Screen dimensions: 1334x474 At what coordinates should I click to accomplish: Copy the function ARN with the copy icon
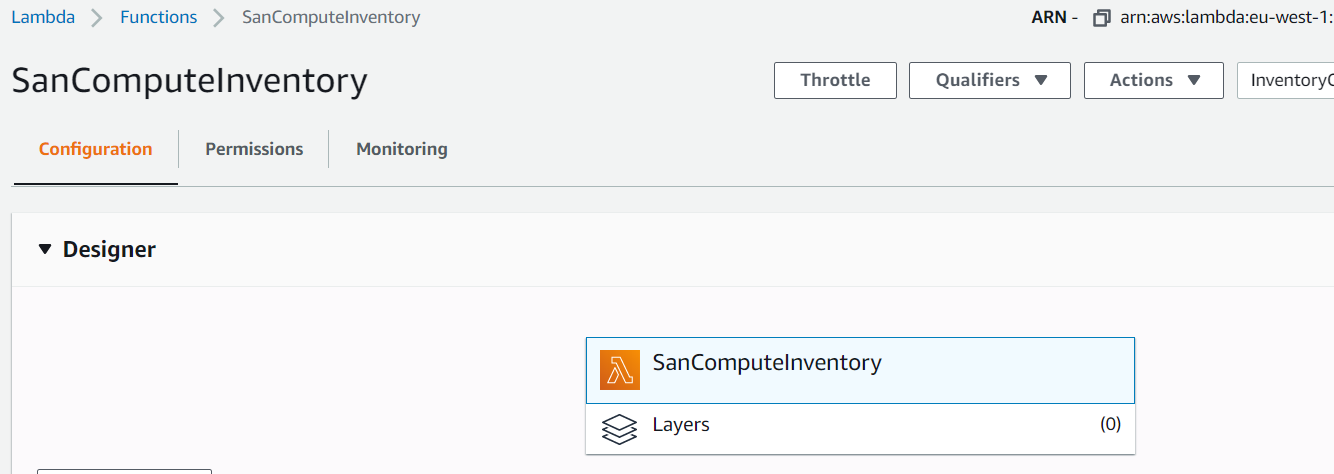[x=1102, y=18]
